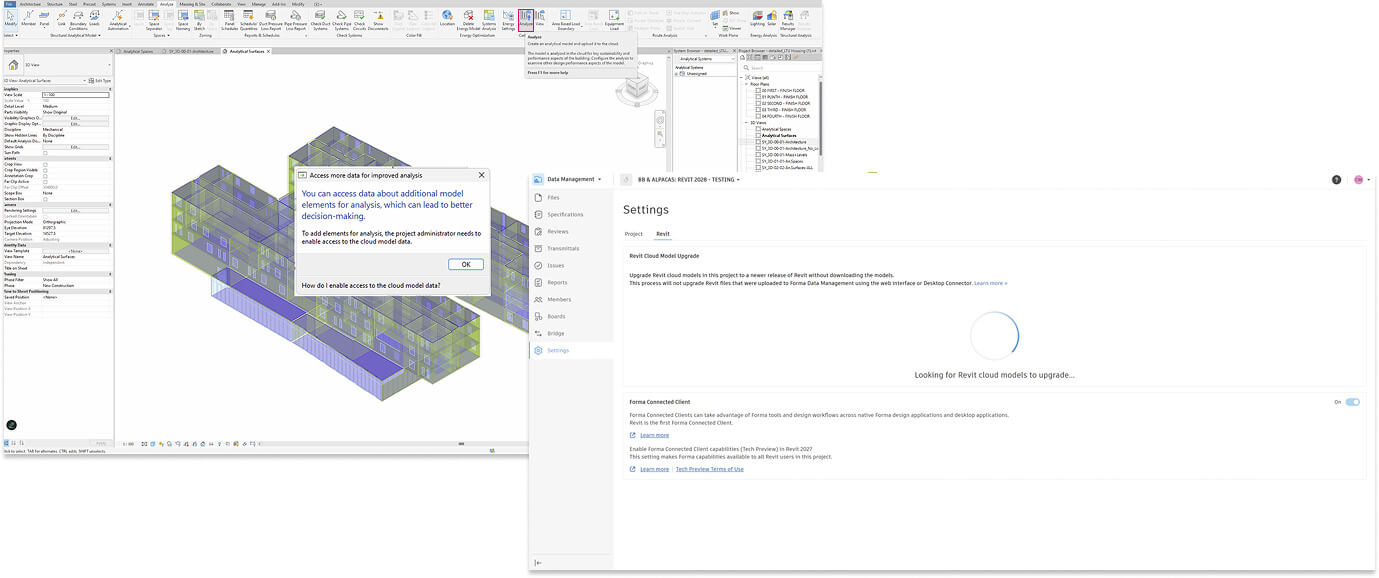
Task: Close the Access more data dialog
Action: click(x=481, y=174)
